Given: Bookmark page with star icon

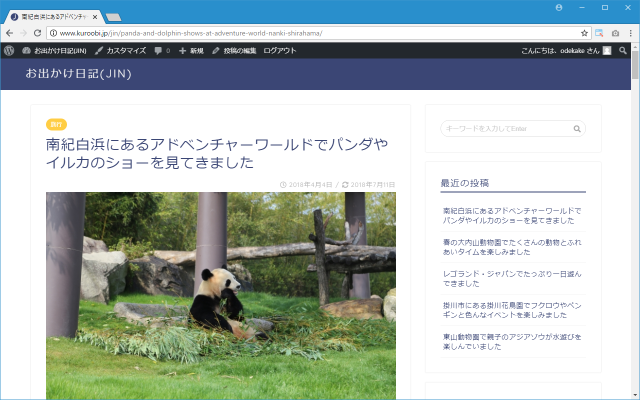Looking at the screenshot, I should [x=584, y=33].
